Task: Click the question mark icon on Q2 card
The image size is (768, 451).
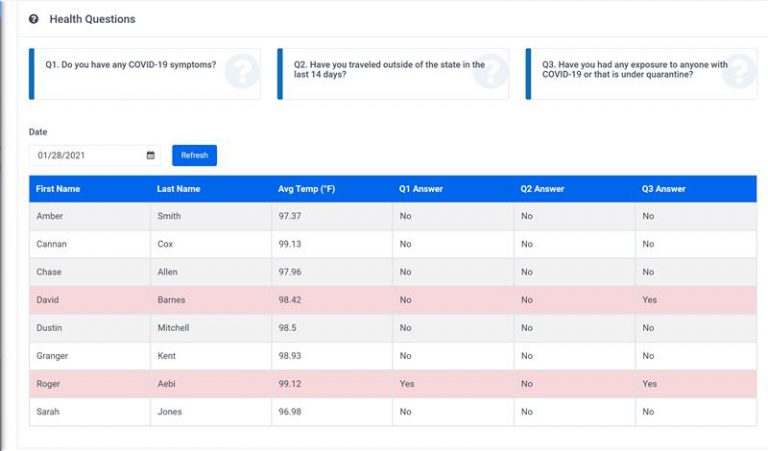Action: (x=489, y=73)
